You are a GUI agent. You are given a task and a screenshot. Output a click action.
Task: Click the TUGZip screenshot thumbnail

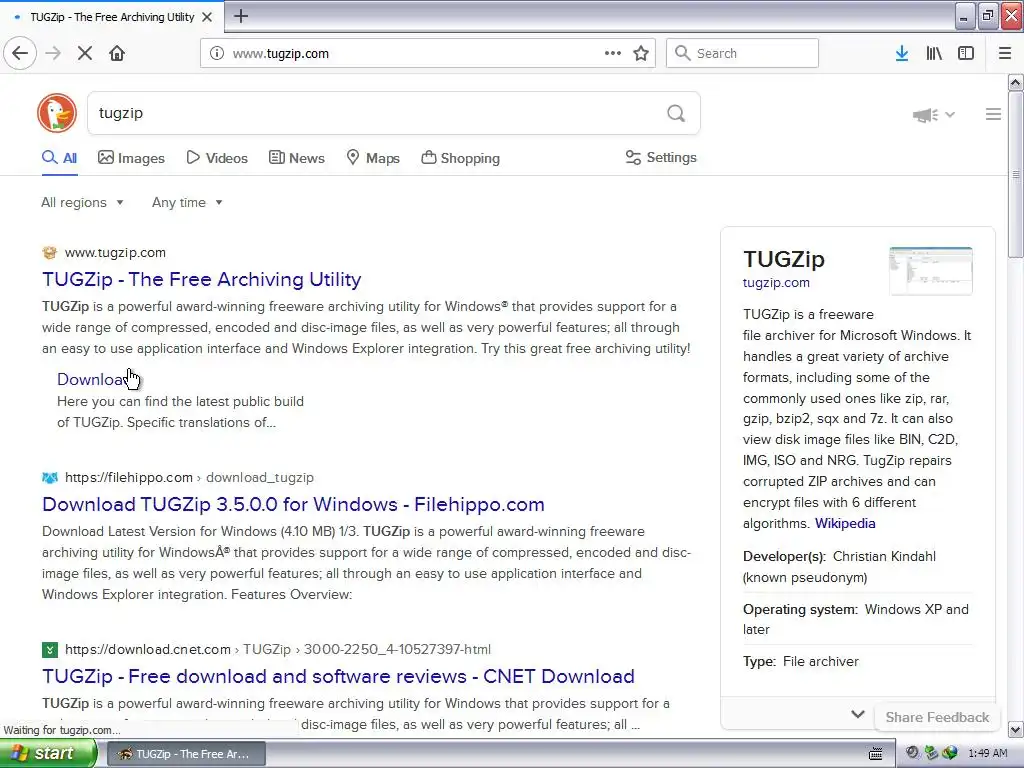click(931, 271)
